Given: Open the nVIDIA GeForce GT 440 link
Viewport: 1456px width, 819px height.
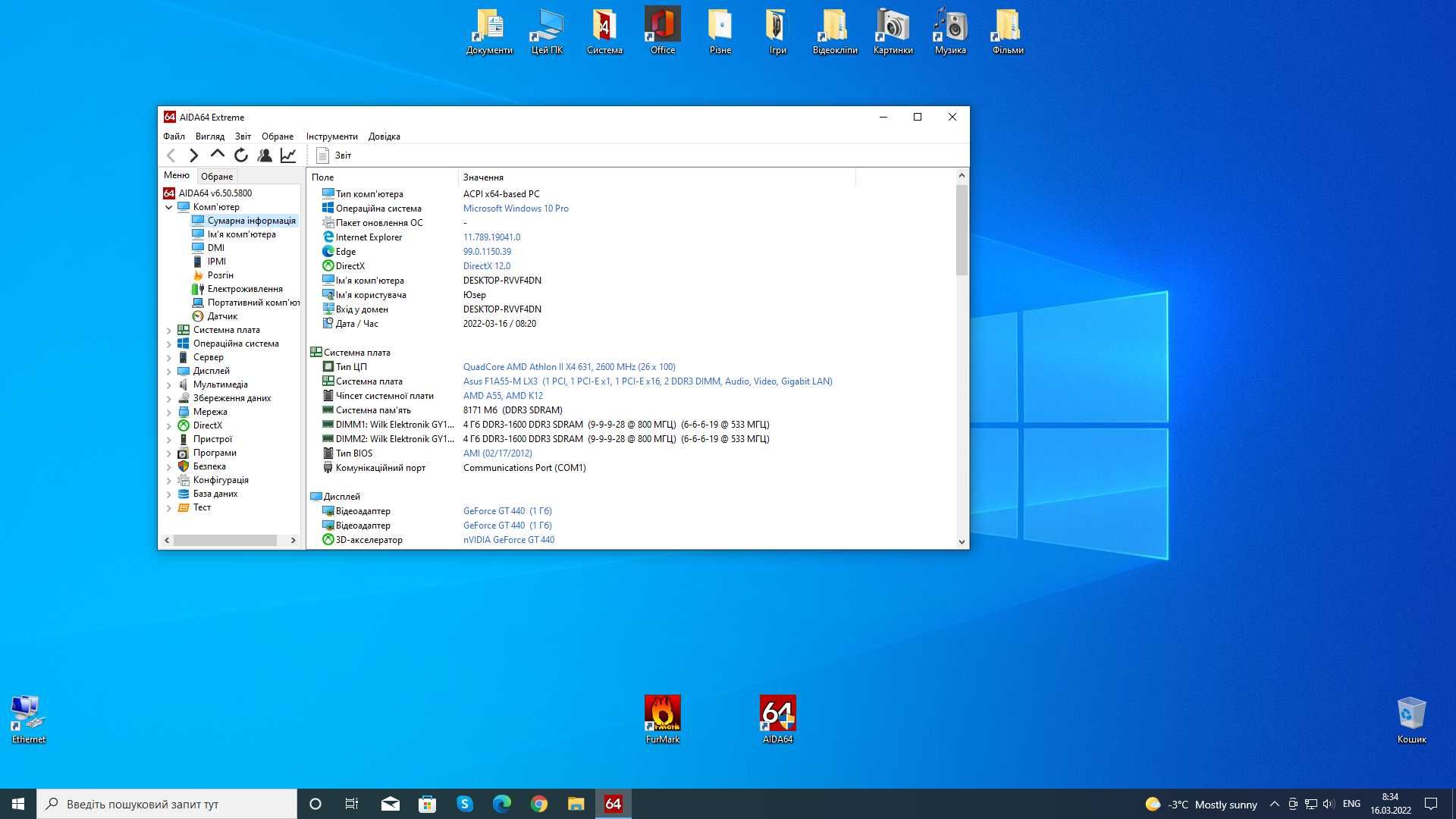Looking at the screenshot, I should (509, 540).
